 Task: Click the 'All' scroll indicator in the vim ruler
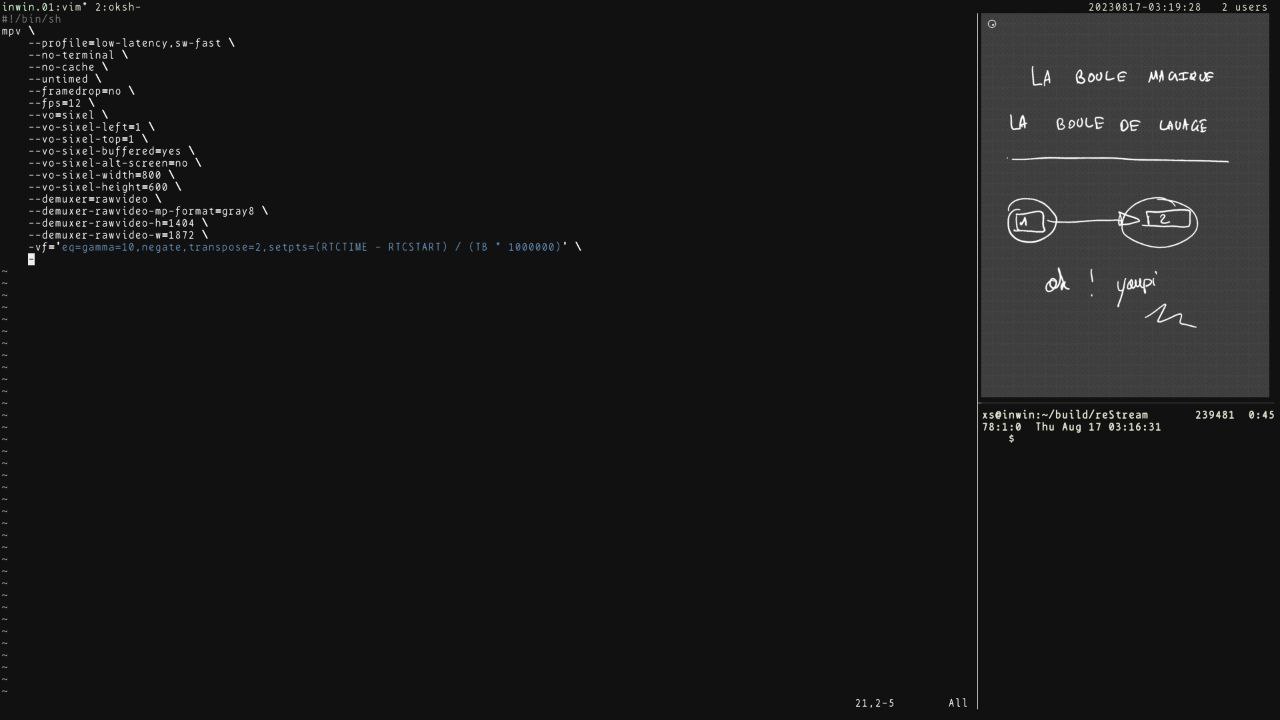[x=958, y=703]
